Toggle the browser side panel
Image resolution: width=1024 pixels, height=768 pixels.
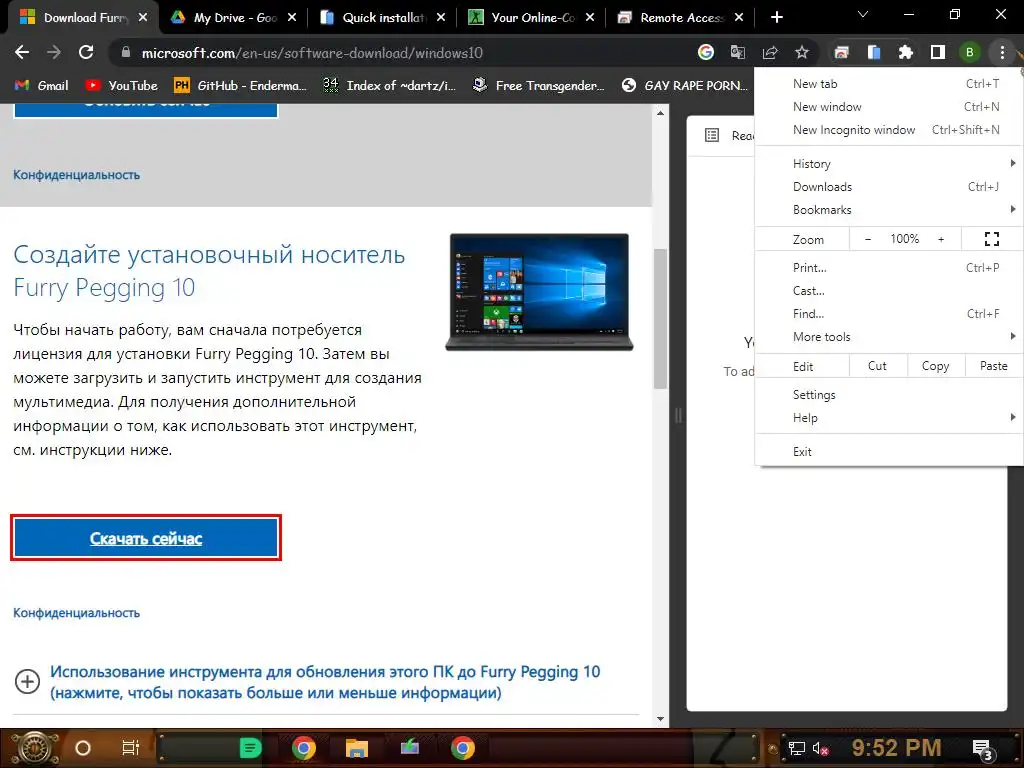937,52
